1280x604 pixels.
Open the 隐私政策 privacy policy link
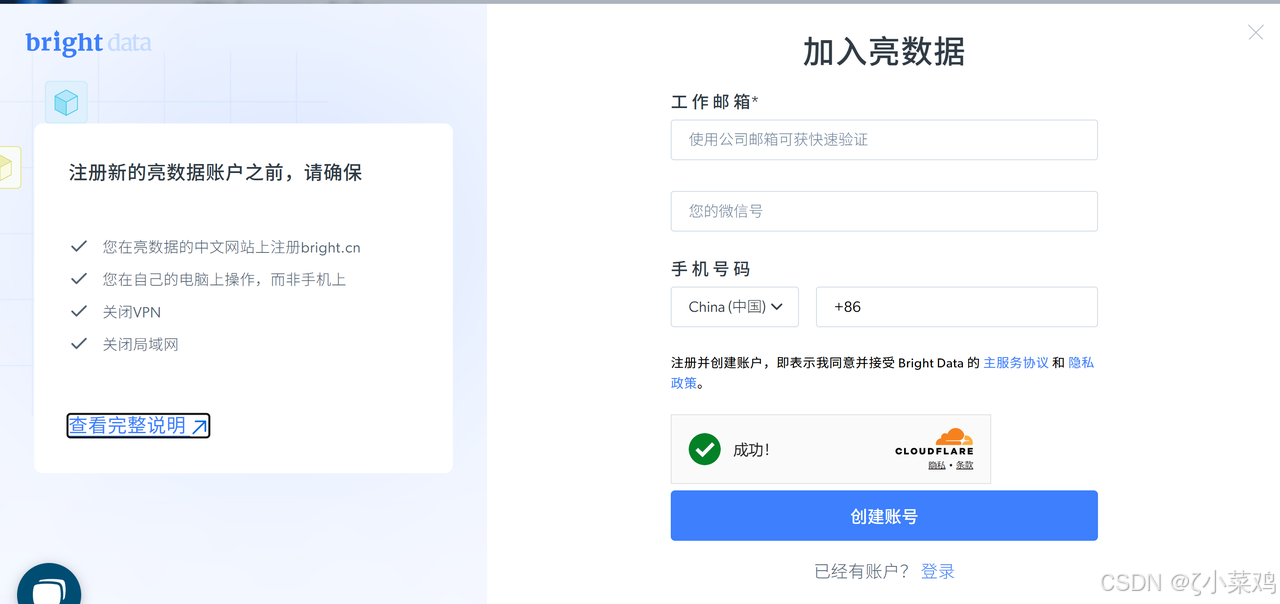pyautogui.click(x=1081, y=363)
